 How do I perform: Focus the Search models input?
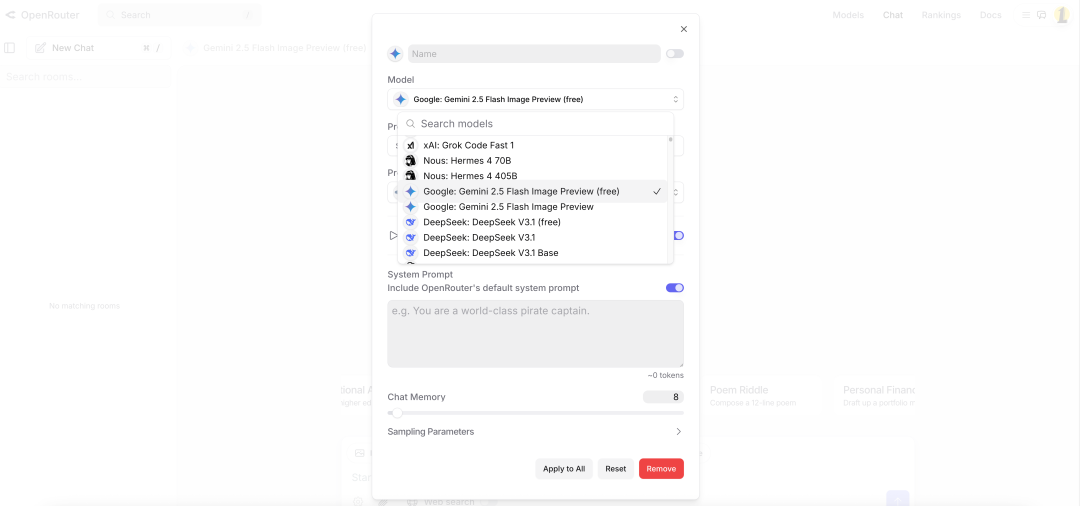click(x=536, y=124)
